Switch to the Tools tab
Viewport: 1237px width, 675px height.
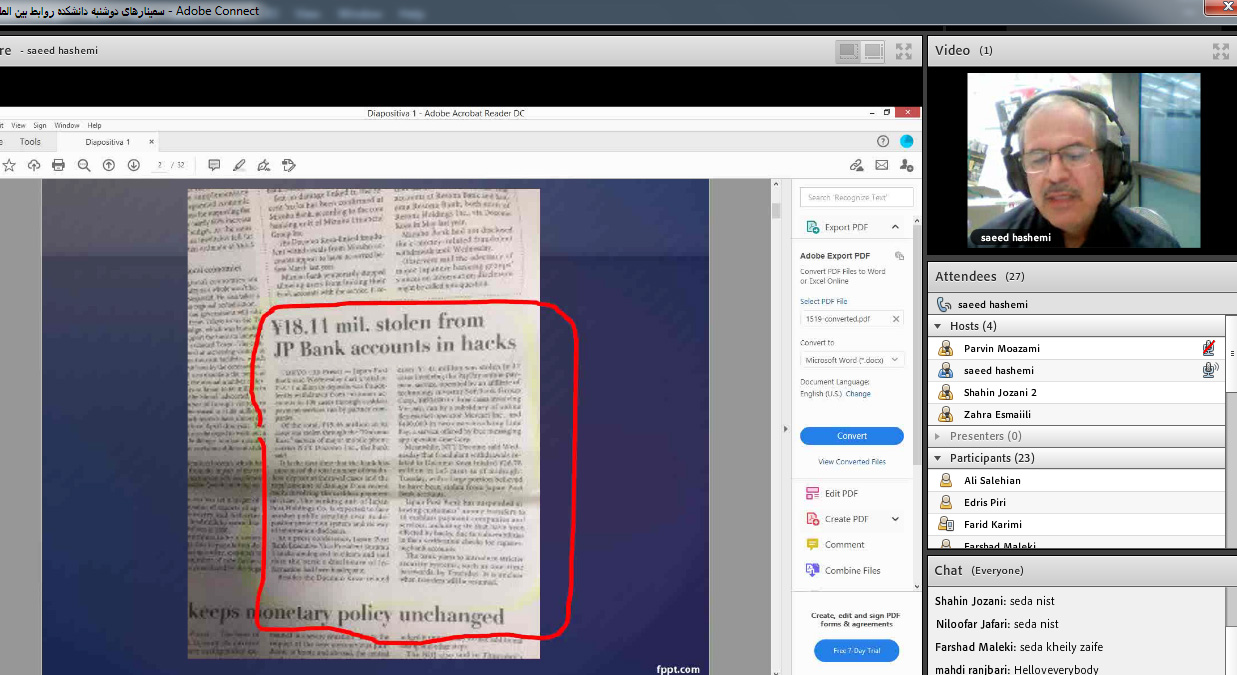point(30,142)
